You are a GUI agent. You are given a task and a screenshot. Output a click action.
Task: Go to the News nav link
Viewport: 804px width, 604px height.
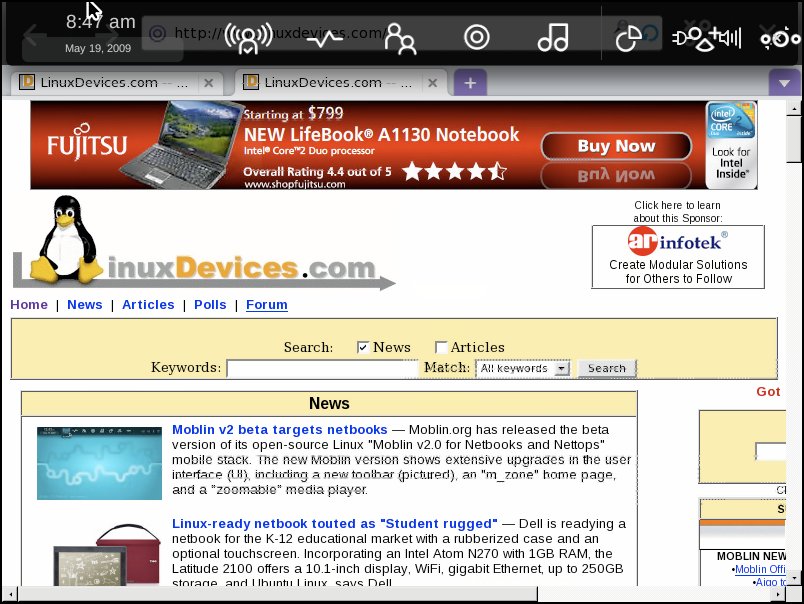85,305
